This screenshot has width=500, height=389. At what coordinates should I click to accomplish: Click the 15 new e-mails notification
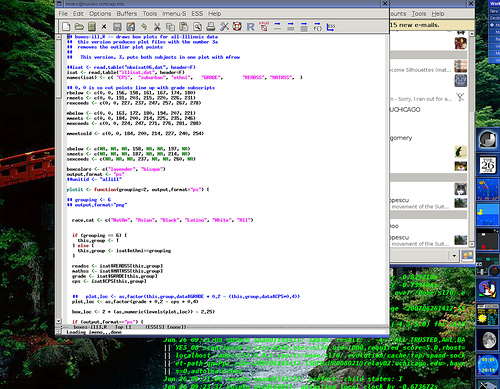[414, 25]
